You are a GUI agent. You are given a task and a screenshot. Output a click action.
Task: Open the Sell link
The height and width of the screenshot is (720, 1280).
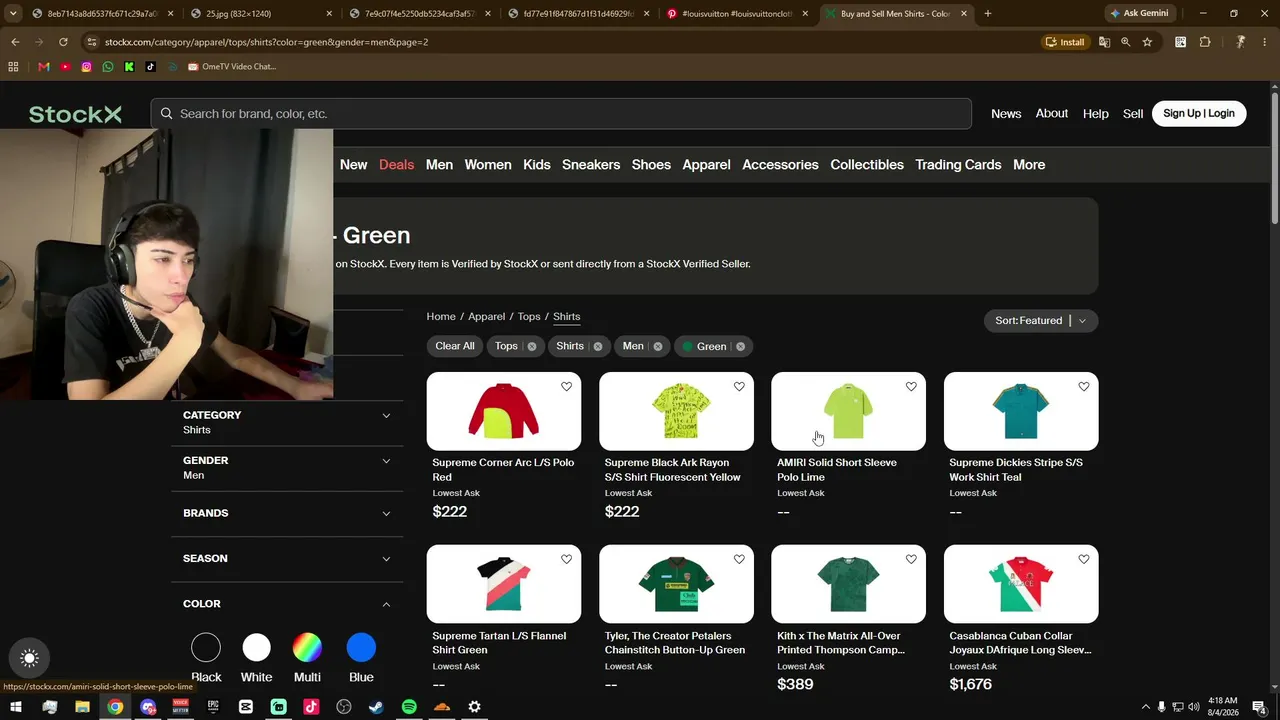click(x=1133, y=114)
